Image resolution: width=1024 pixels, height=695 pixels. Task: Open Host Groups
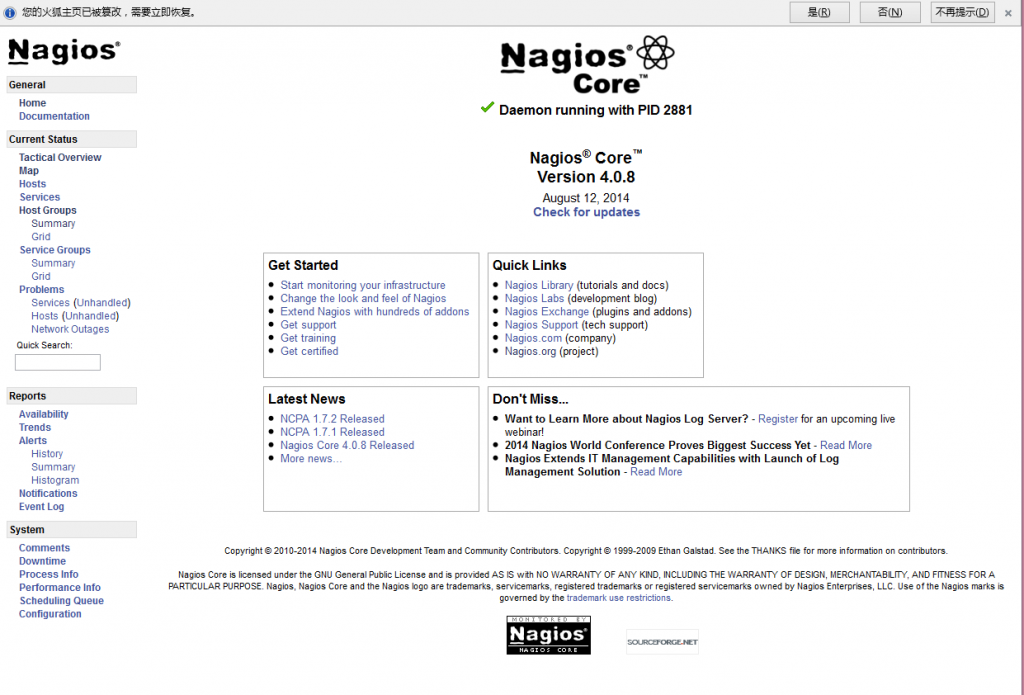pyautogui.click(x=48, y=210)
